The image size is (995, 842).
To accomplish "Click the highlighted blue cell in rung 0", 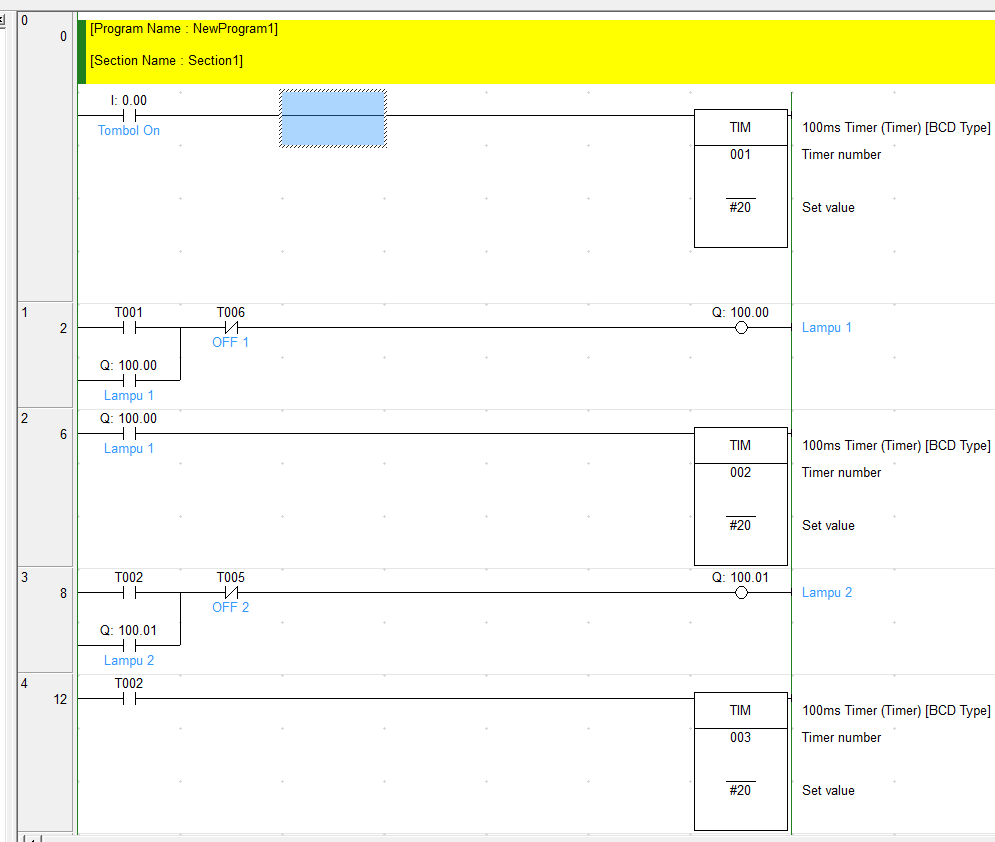I will point(333,119).
